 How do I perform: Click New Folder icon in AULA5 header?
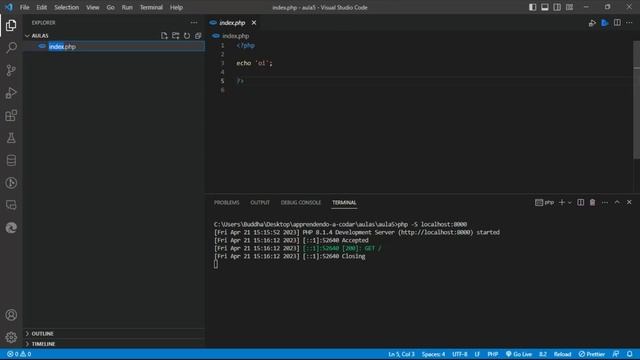pyautogui.click(x=176, y=36)
